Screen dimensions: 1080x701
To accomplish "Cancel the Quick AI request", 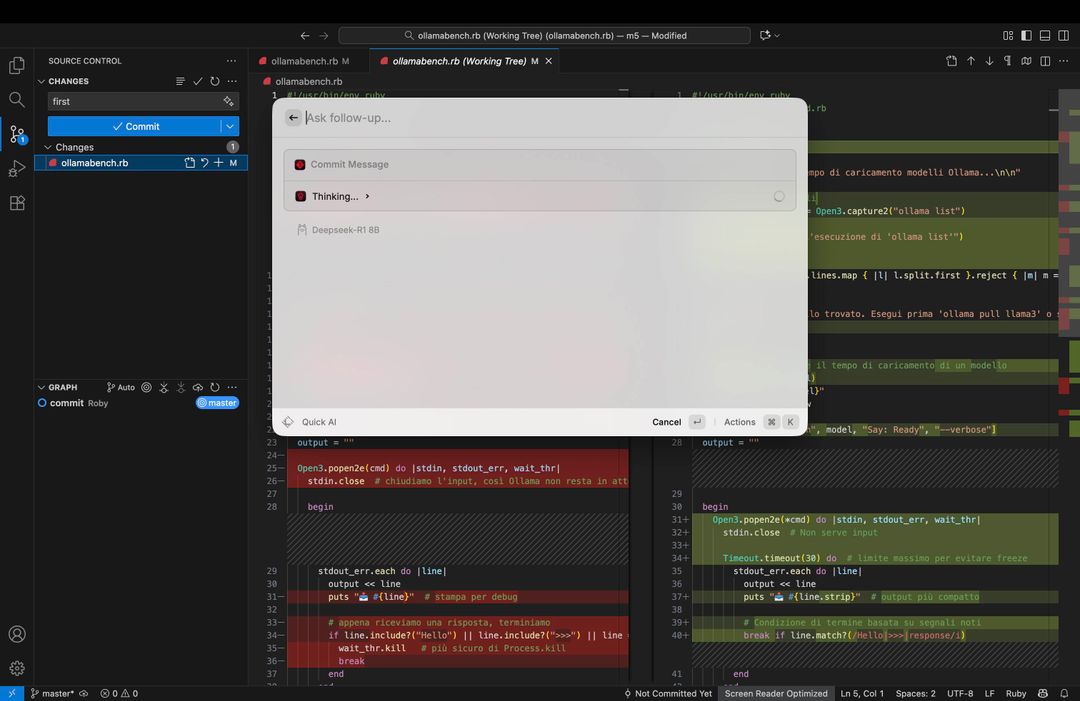I will pos(666,422).
